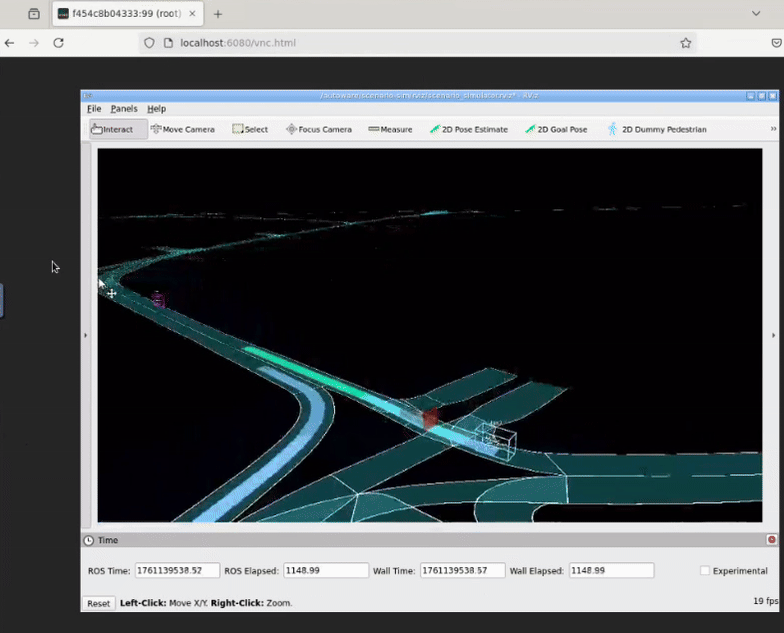
Task: Expand the left side panel arrow
Action: click(85, 335)
